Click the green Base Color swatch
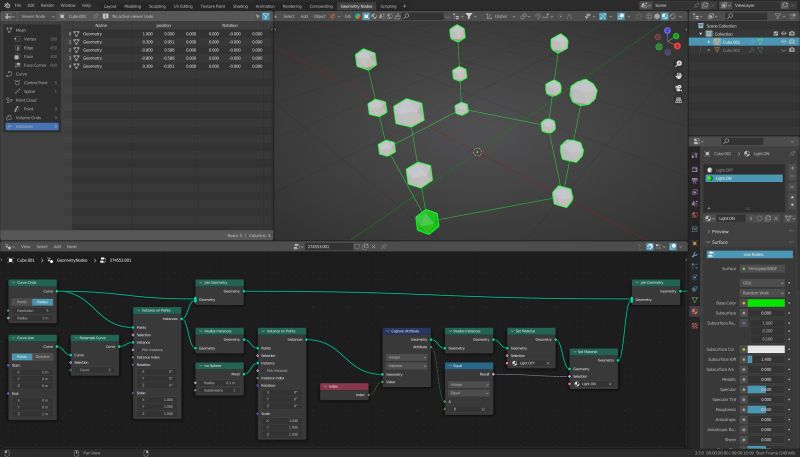 [766, 303]
